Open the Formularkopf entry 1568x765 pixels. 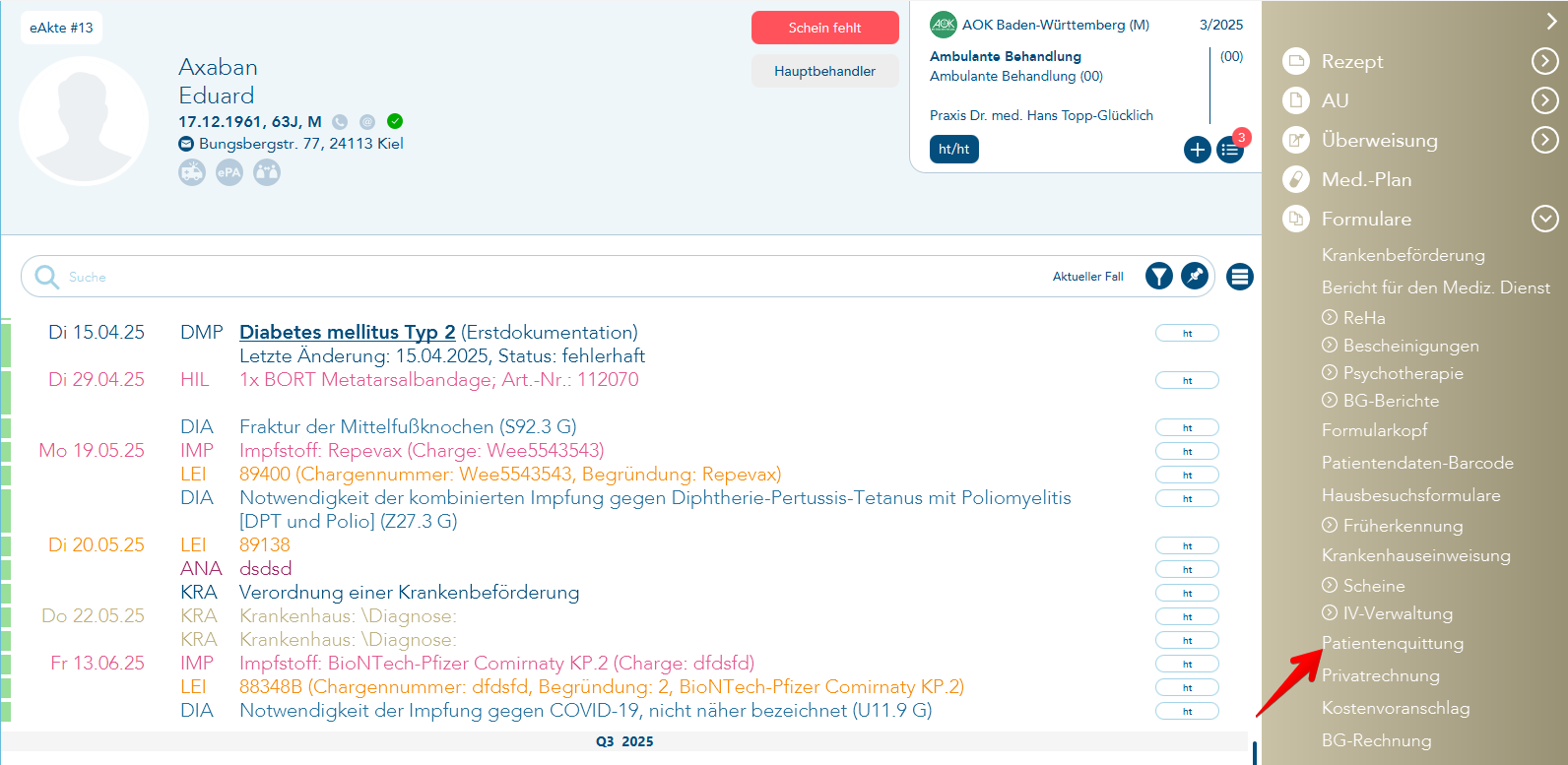point(1375,430)
